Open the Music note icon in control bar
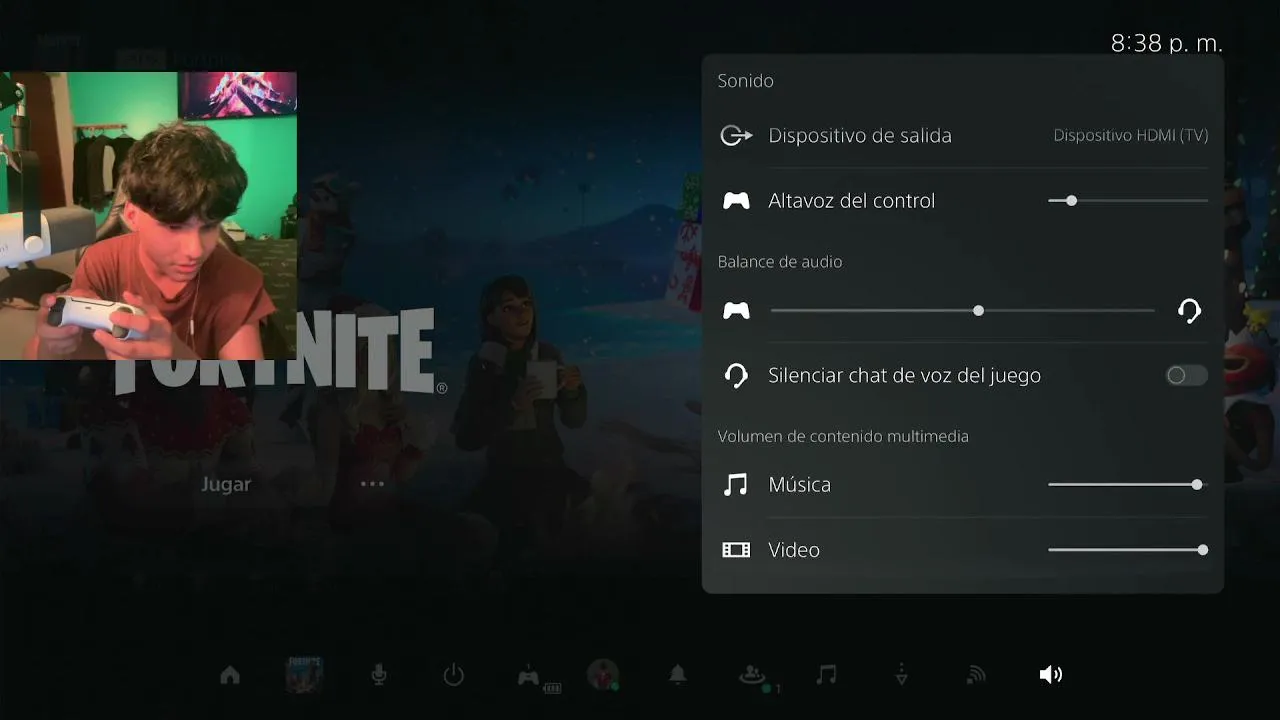Image resolution: width=1280 pixels, height=720 pixels. click(x=826, y=675)
